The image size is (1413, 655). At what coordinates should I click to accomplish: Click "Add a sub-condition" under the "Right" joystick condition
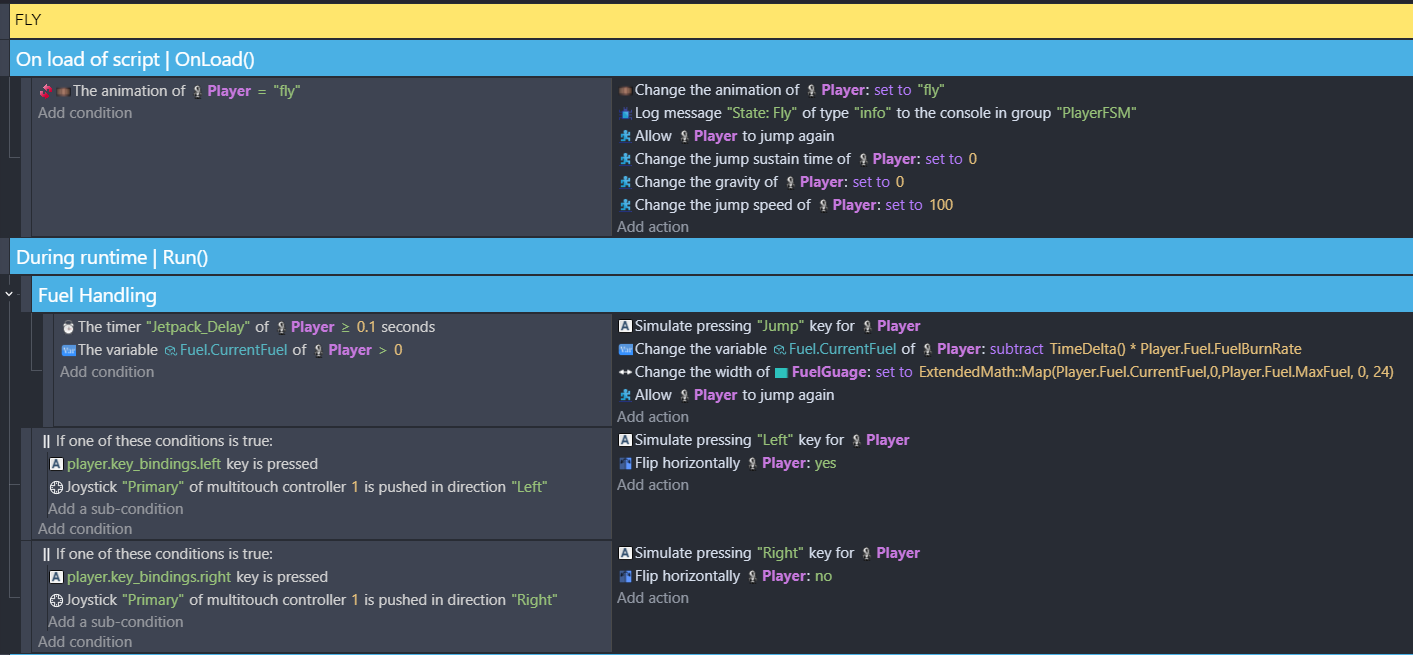pyautogui.click(x=116, y=622)
